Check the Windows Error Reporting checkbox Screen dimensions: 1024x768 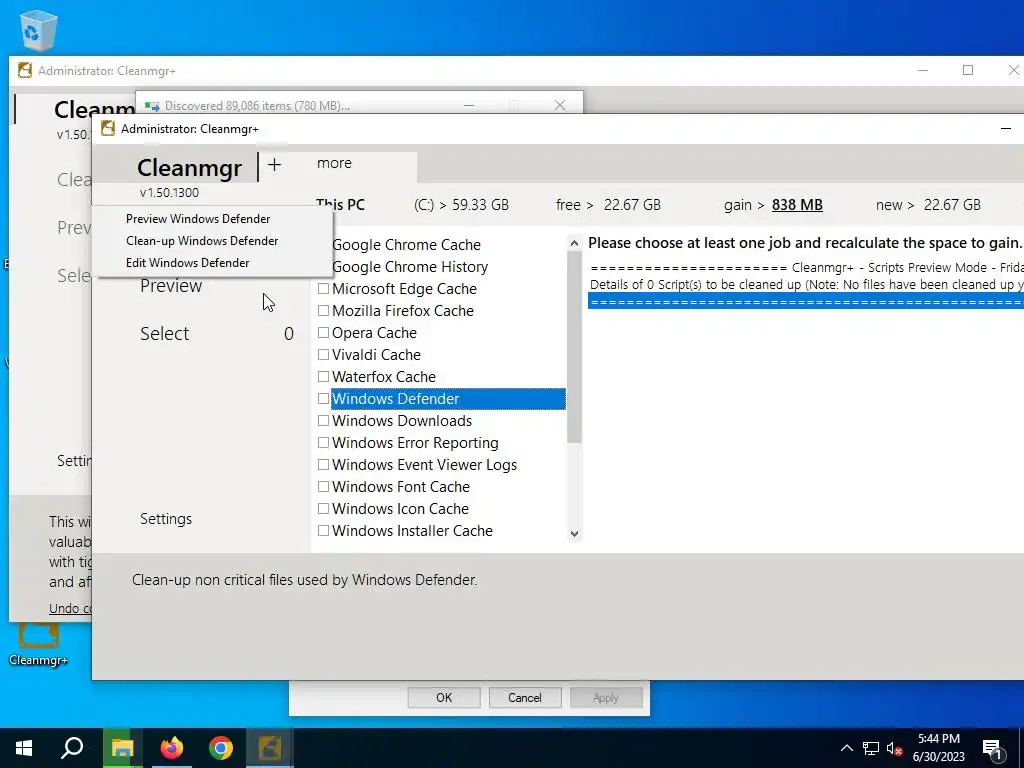323,443
